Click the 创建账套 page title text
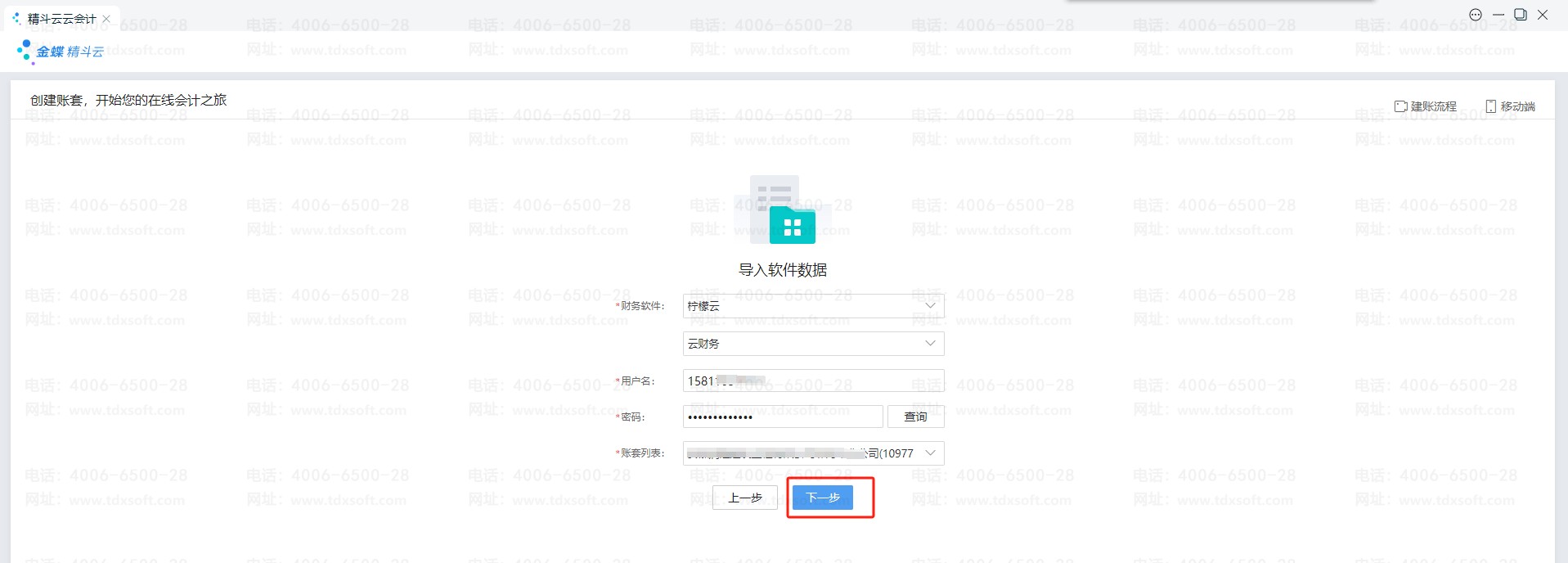Image resolution: width=1568 pixels, height=563 pixels. [x=128, y=100]
